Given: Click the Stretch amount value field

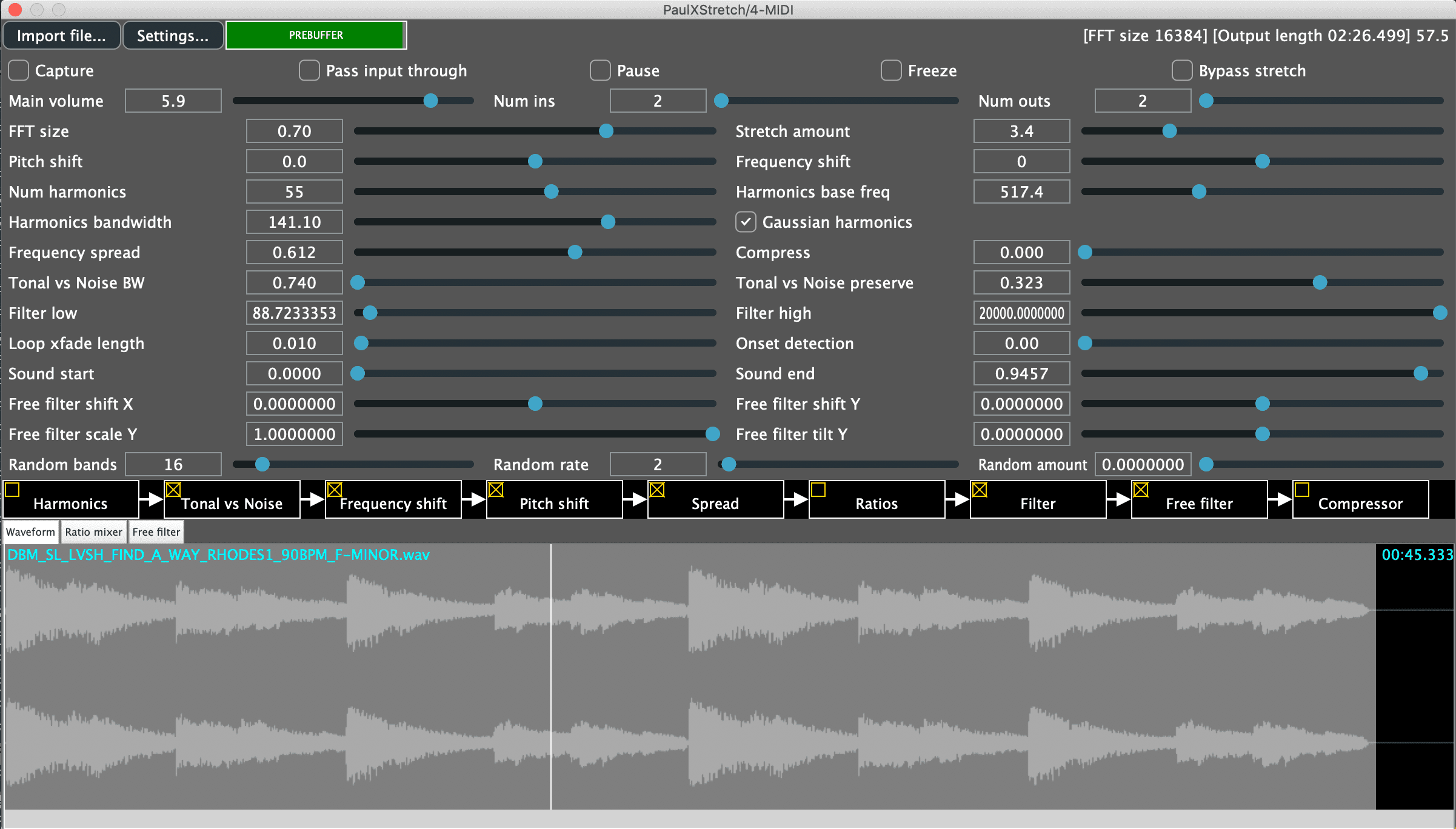Looking at the screenshot, I should click(1022, 131).
